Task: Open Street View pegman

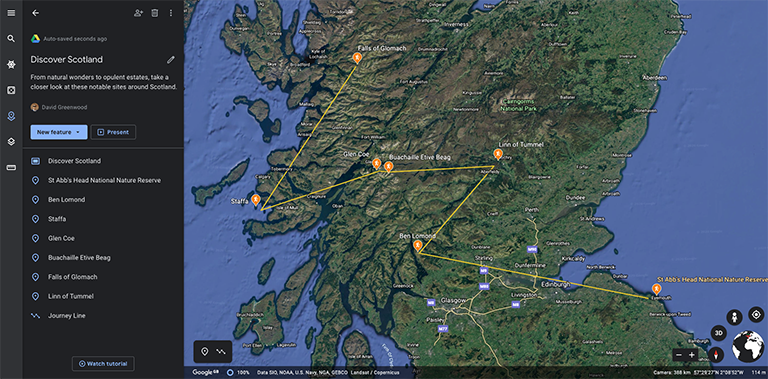Action: point(734,317)
